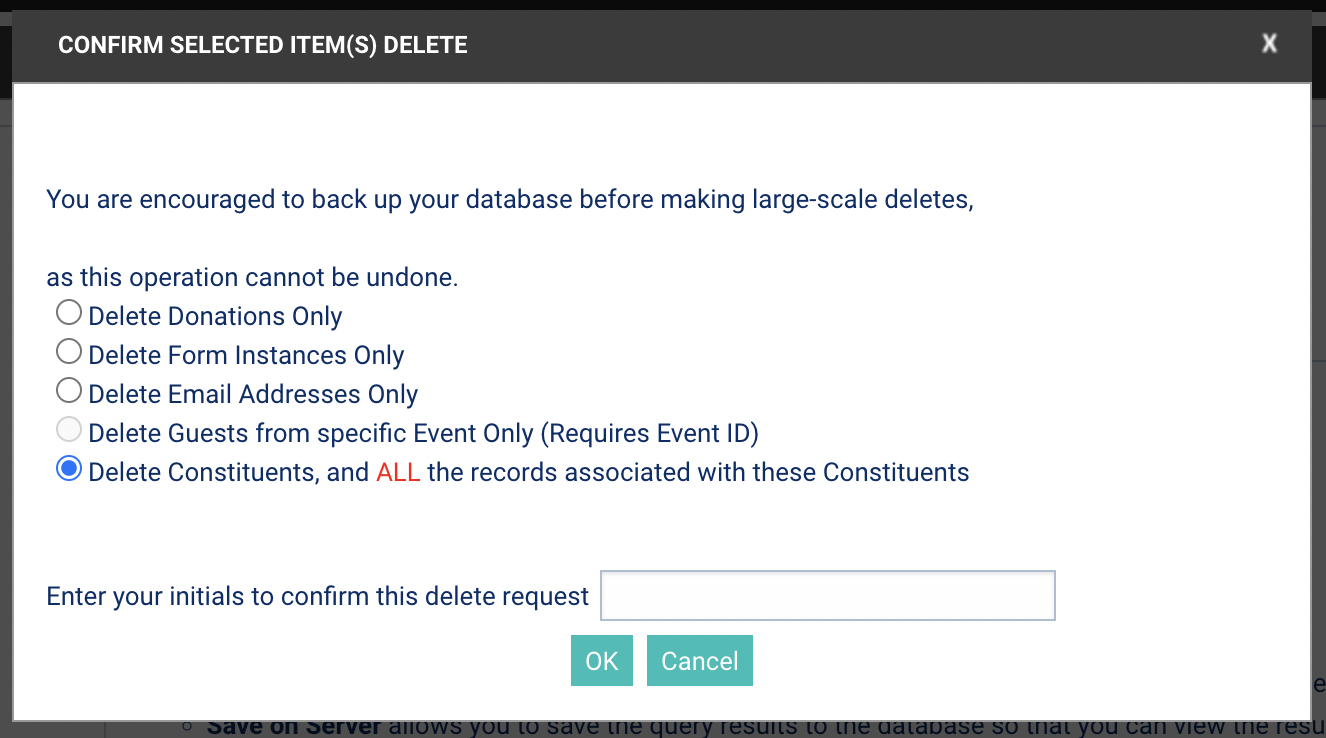Close the dialog with the X icon
1326x738 pixels.
click(1269, 43)
